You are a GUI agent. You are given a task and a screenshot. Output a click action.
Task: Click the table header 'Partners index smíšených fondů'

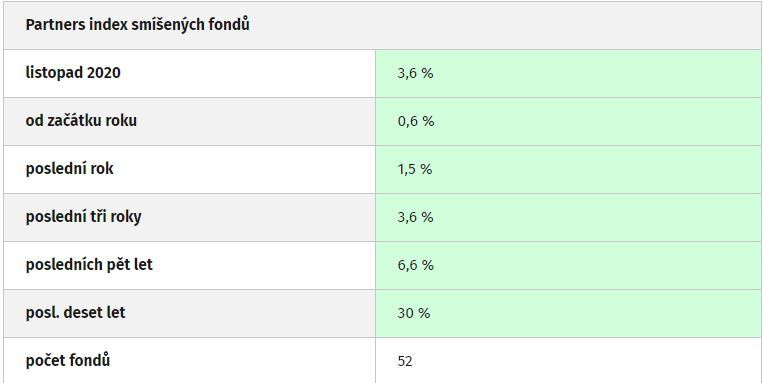[x=137, y=24]
